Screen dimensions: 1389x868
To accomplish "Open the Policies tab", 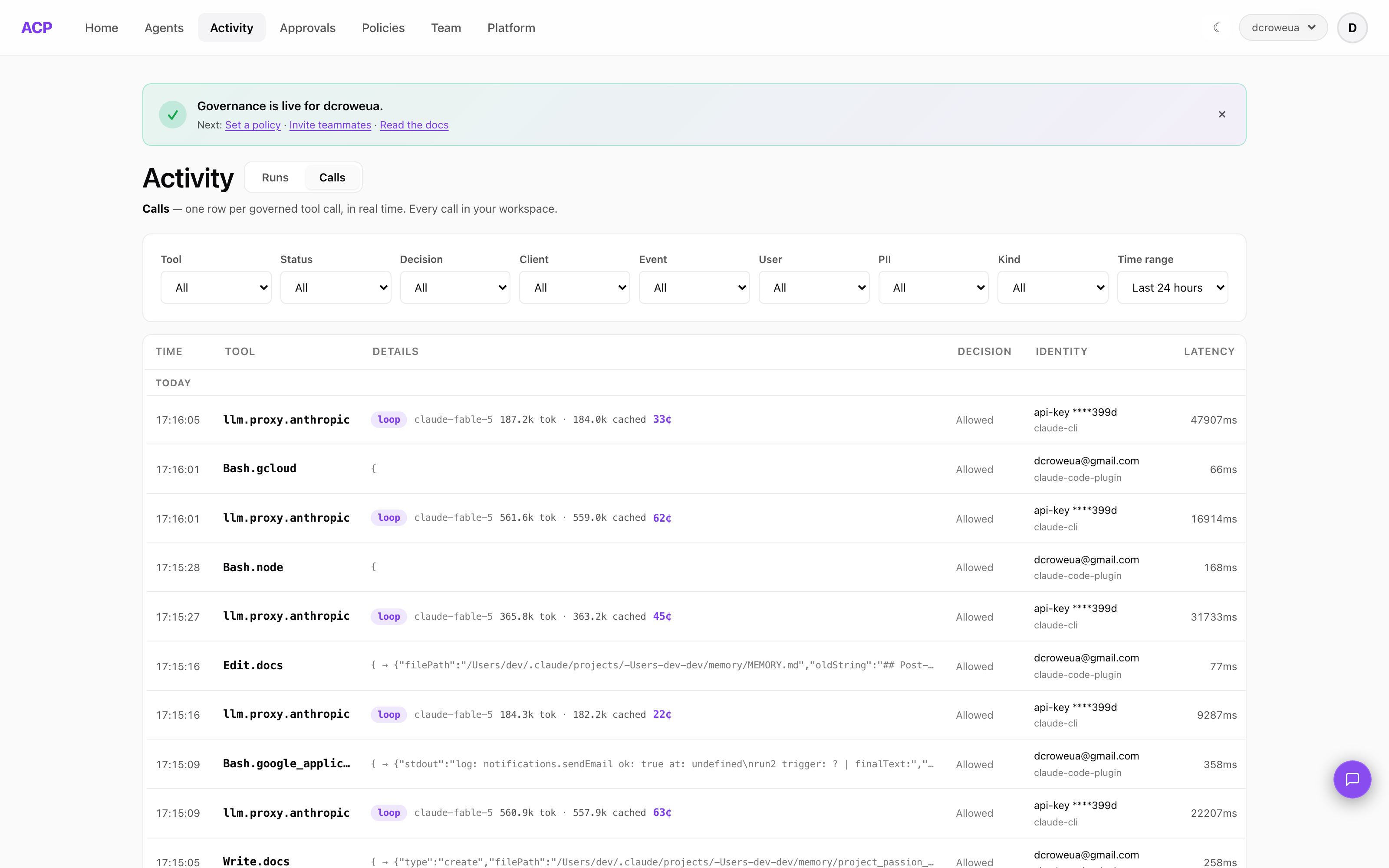I will (383, 27).
